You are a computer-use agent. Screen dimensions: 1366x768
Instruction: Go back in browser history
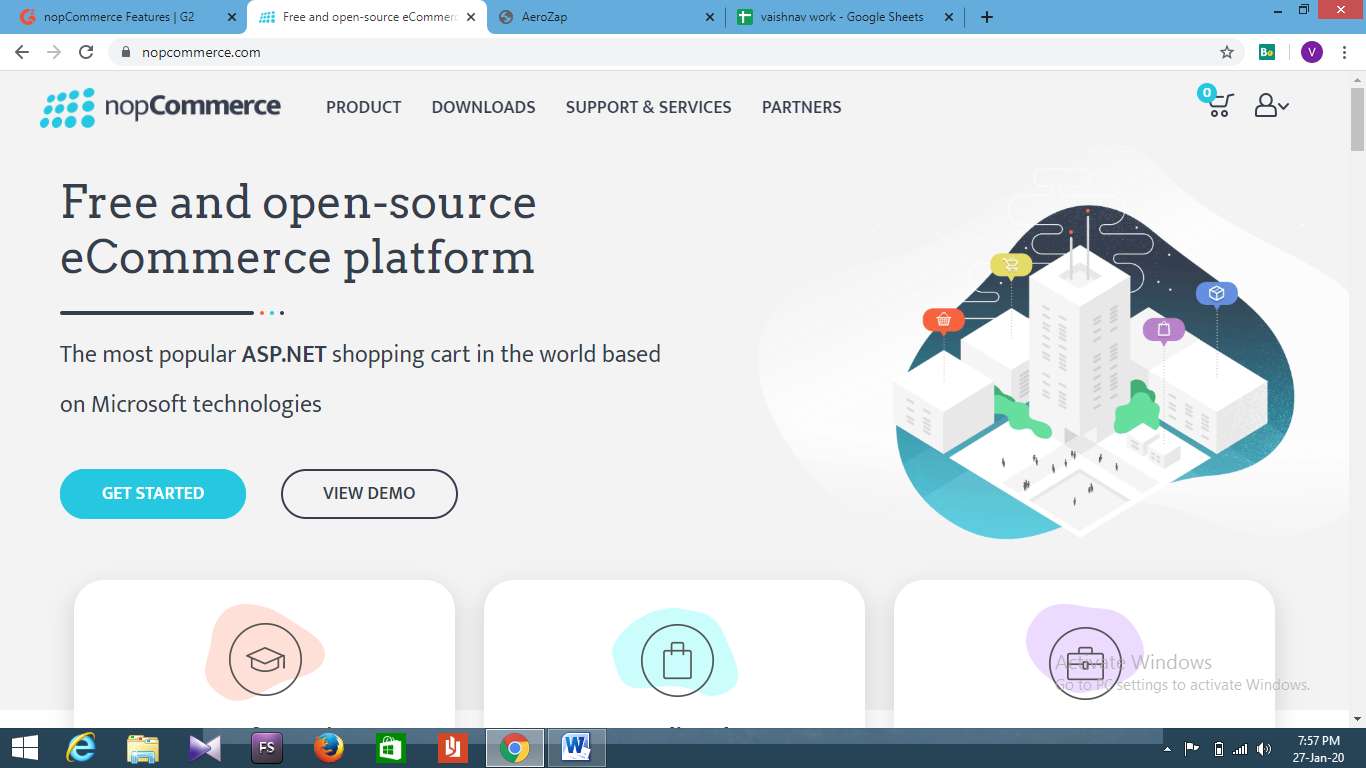pos(22,52)
